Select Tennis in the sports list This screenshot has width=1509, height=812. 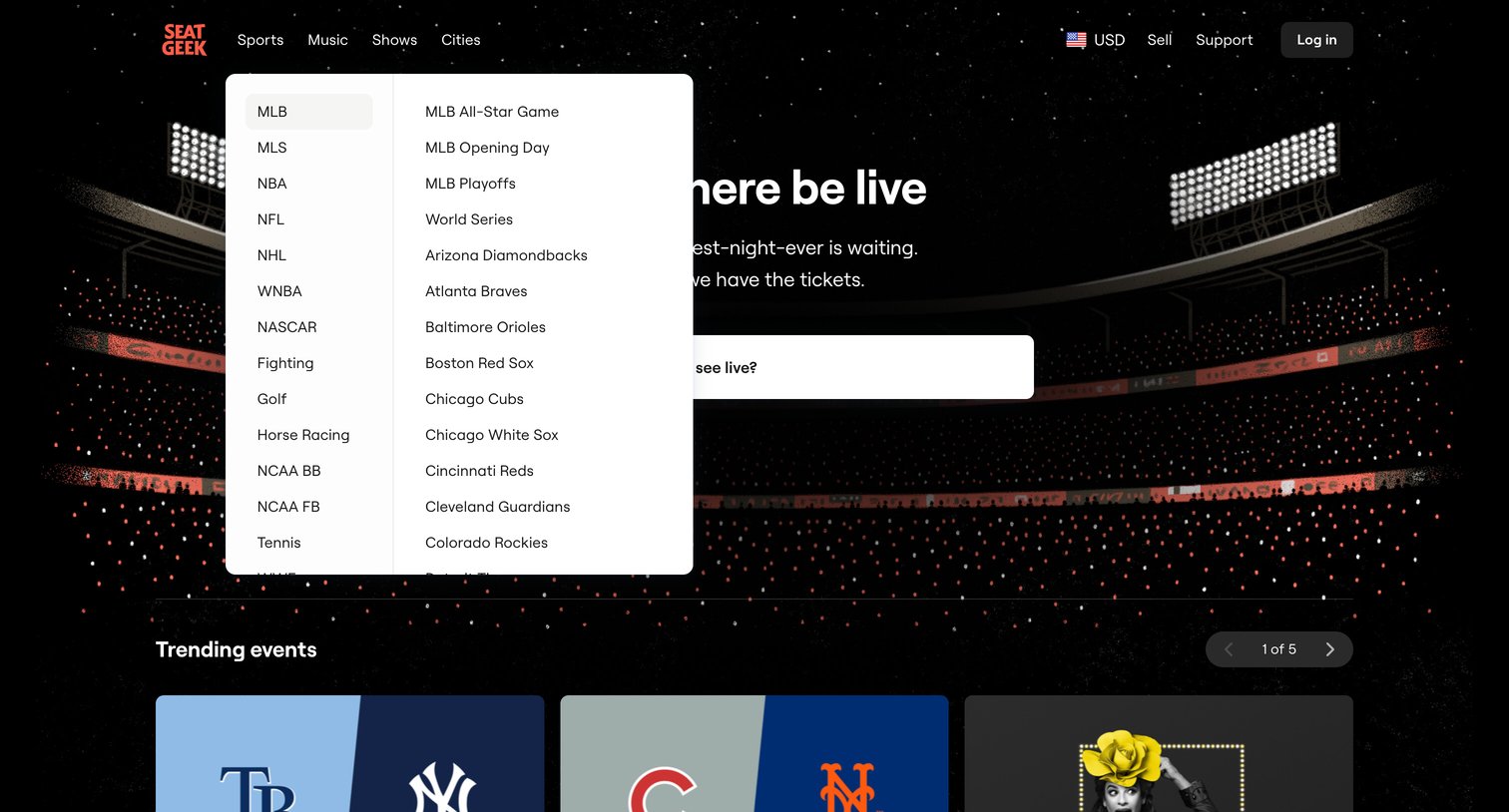pyautogui.click(x=309, y=543)
